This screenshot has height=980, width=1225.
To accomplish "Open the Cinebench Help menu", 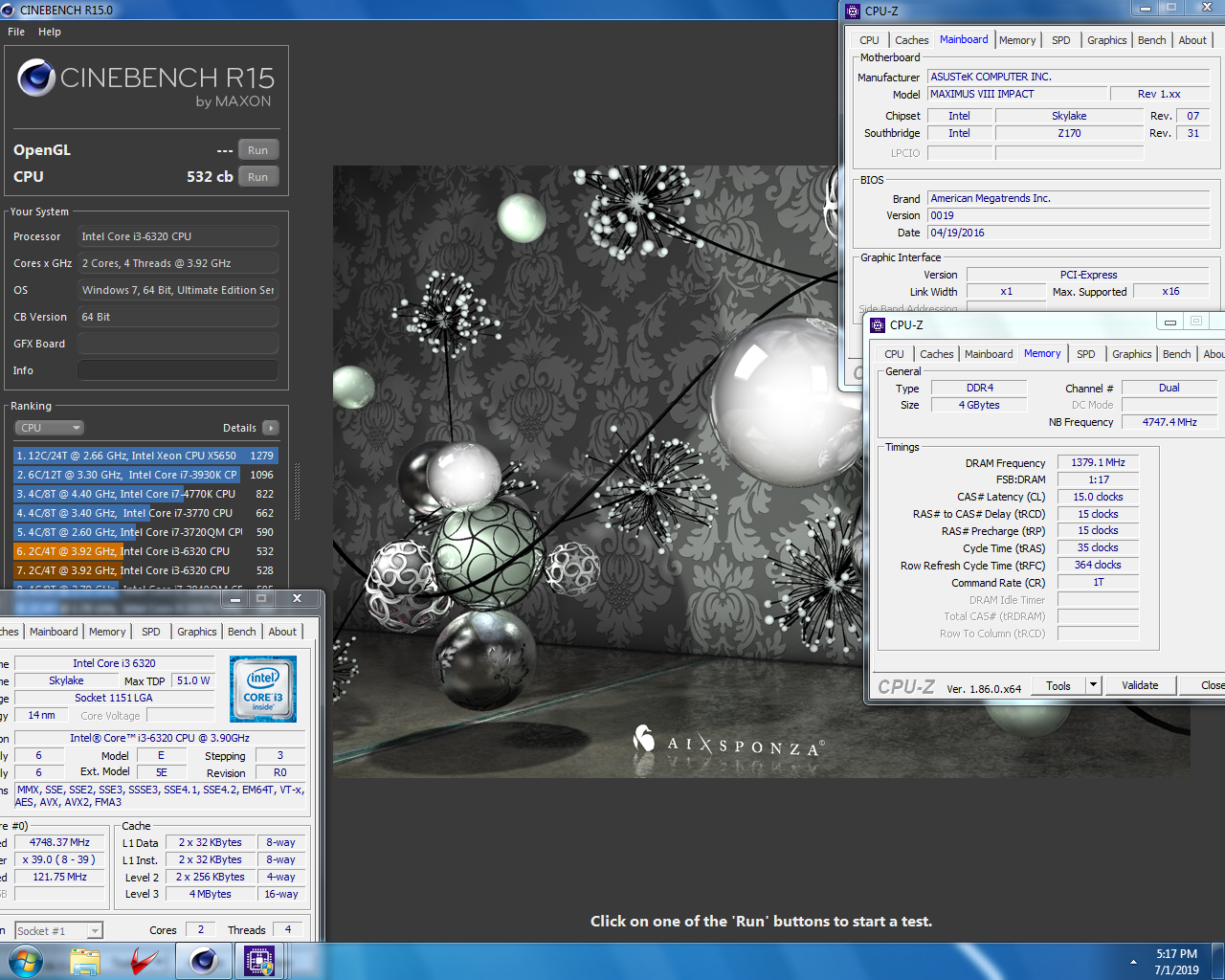I will 50,32.
